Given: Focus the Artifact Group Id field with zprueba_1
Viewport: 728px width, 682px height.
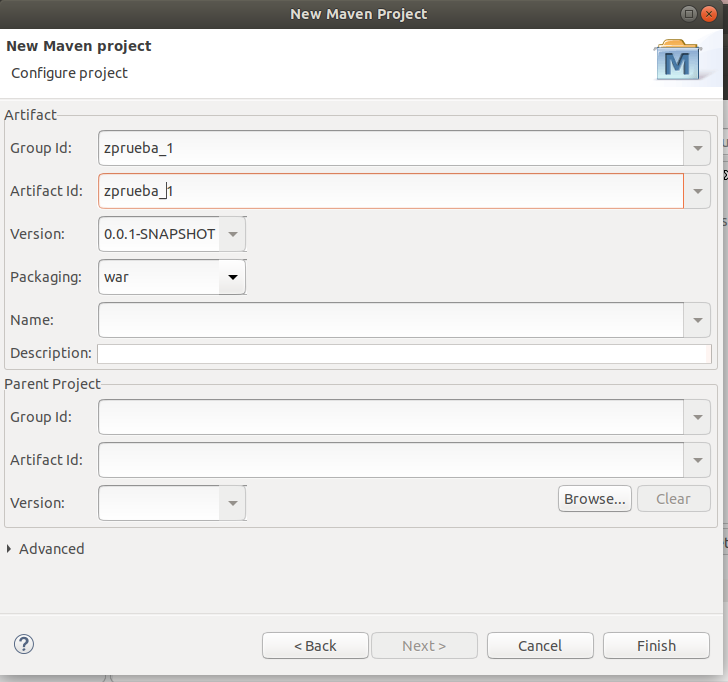Looking at the screenshot, I should (391, 148).
